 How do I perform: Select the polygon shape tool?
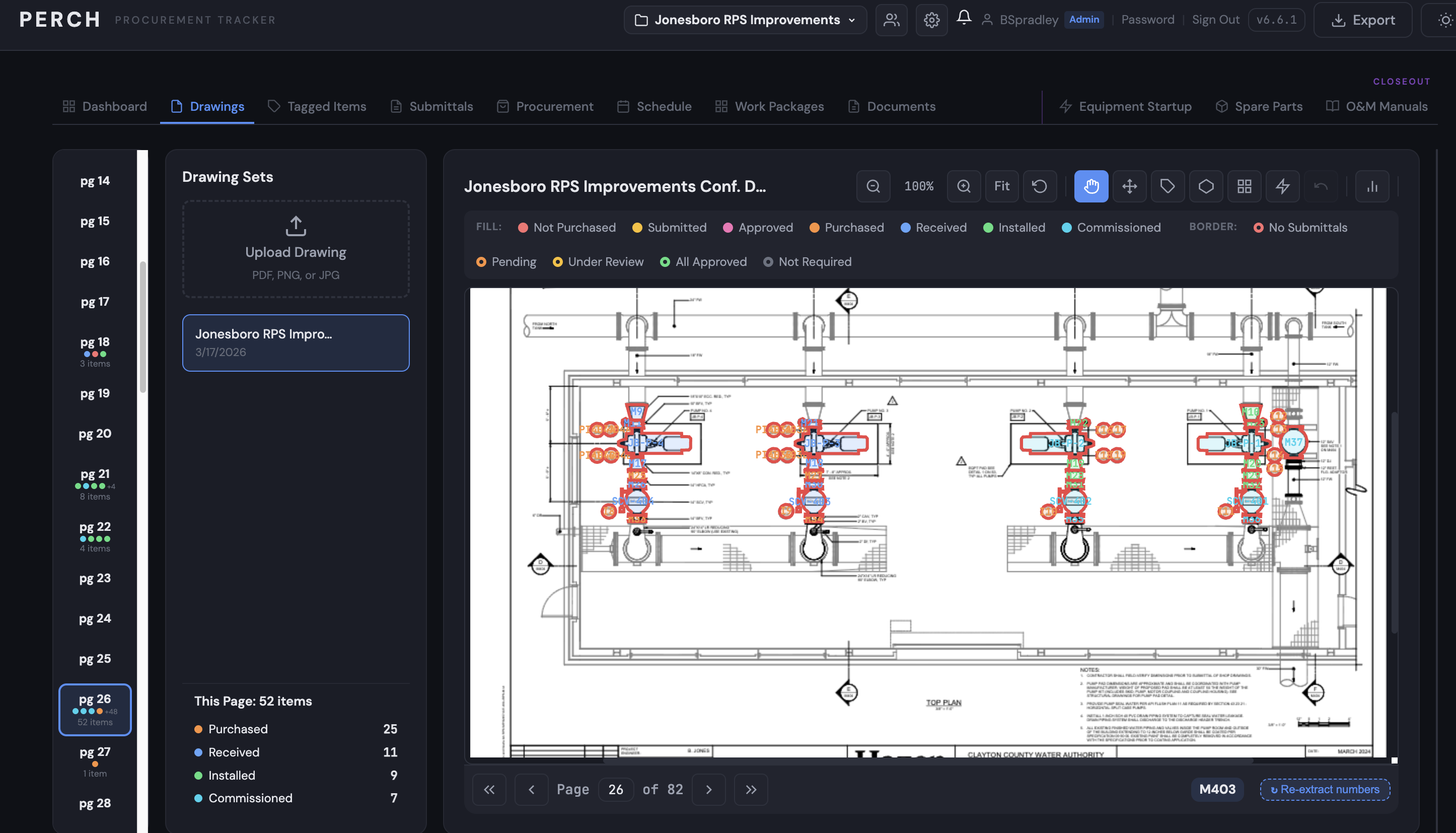1205,186
